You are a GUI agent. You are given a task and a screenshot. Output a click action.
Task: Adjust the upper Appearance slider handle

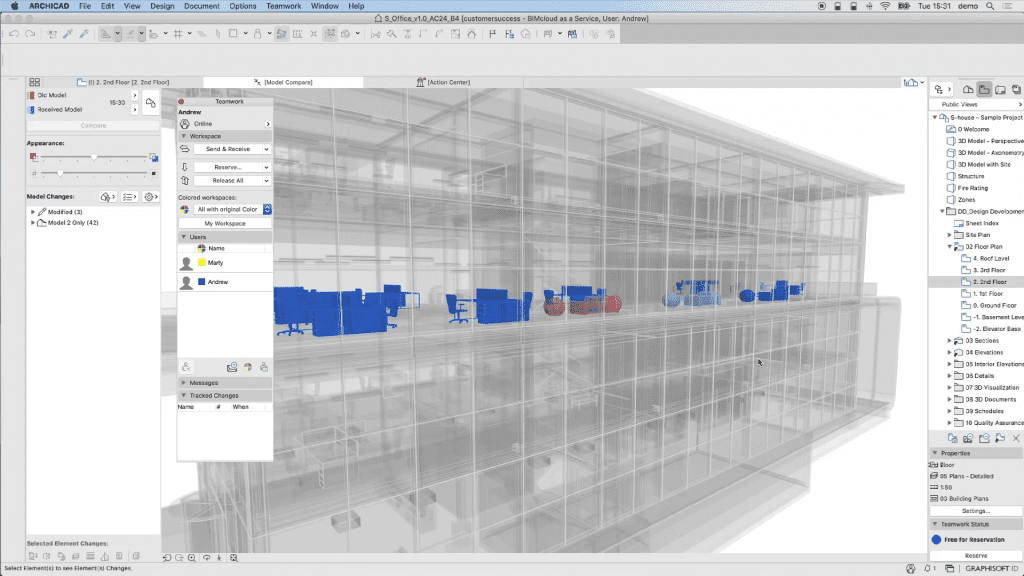(94, 157)
